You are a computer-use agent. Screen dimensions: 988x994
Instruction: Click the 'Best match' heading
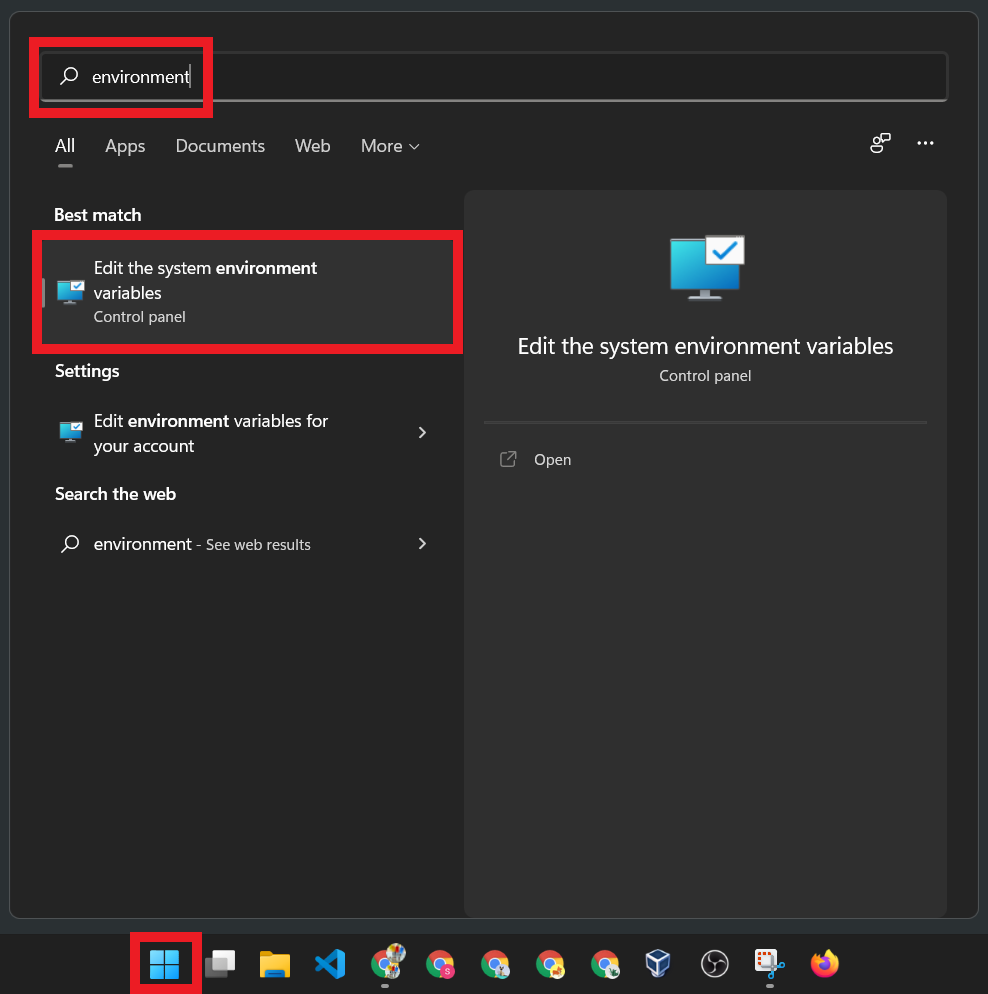point(98,215)
